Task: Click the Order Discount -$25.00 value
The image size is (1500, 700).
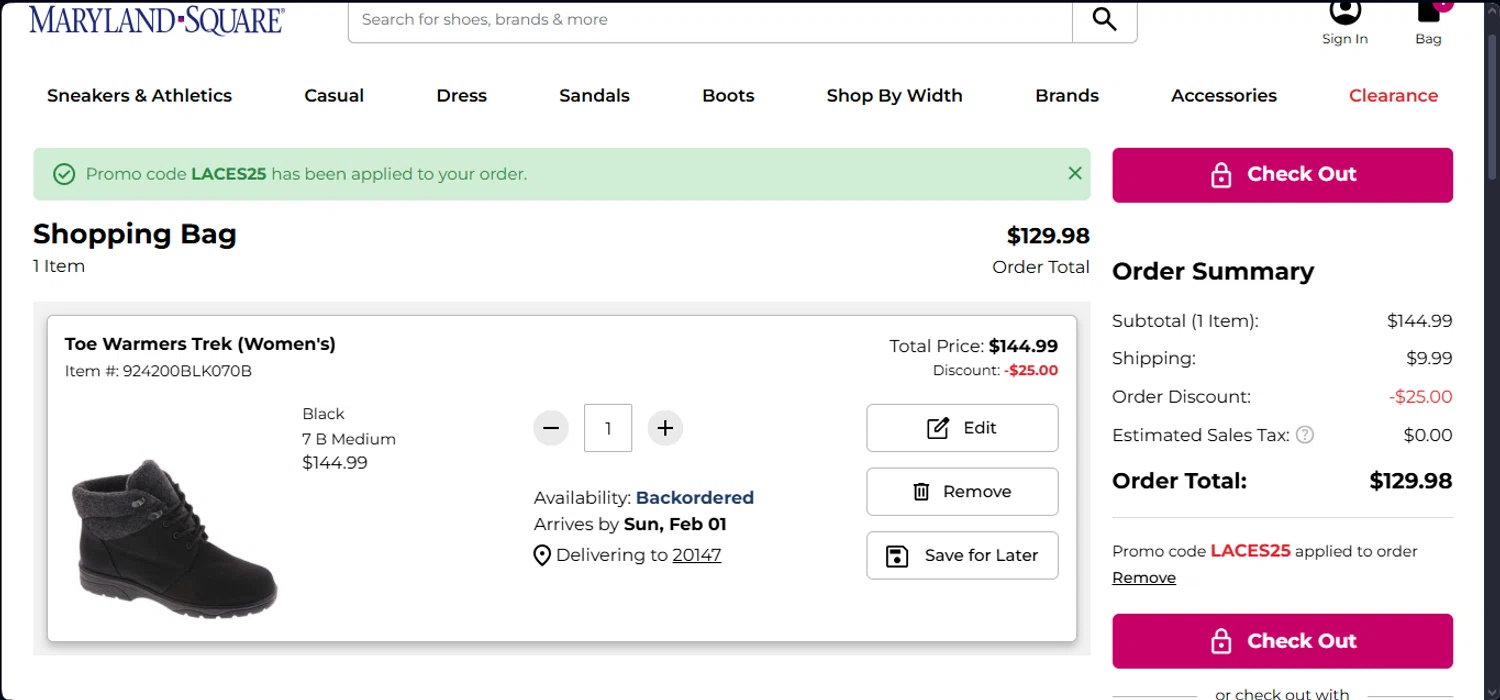Action: coord(1420,397)
